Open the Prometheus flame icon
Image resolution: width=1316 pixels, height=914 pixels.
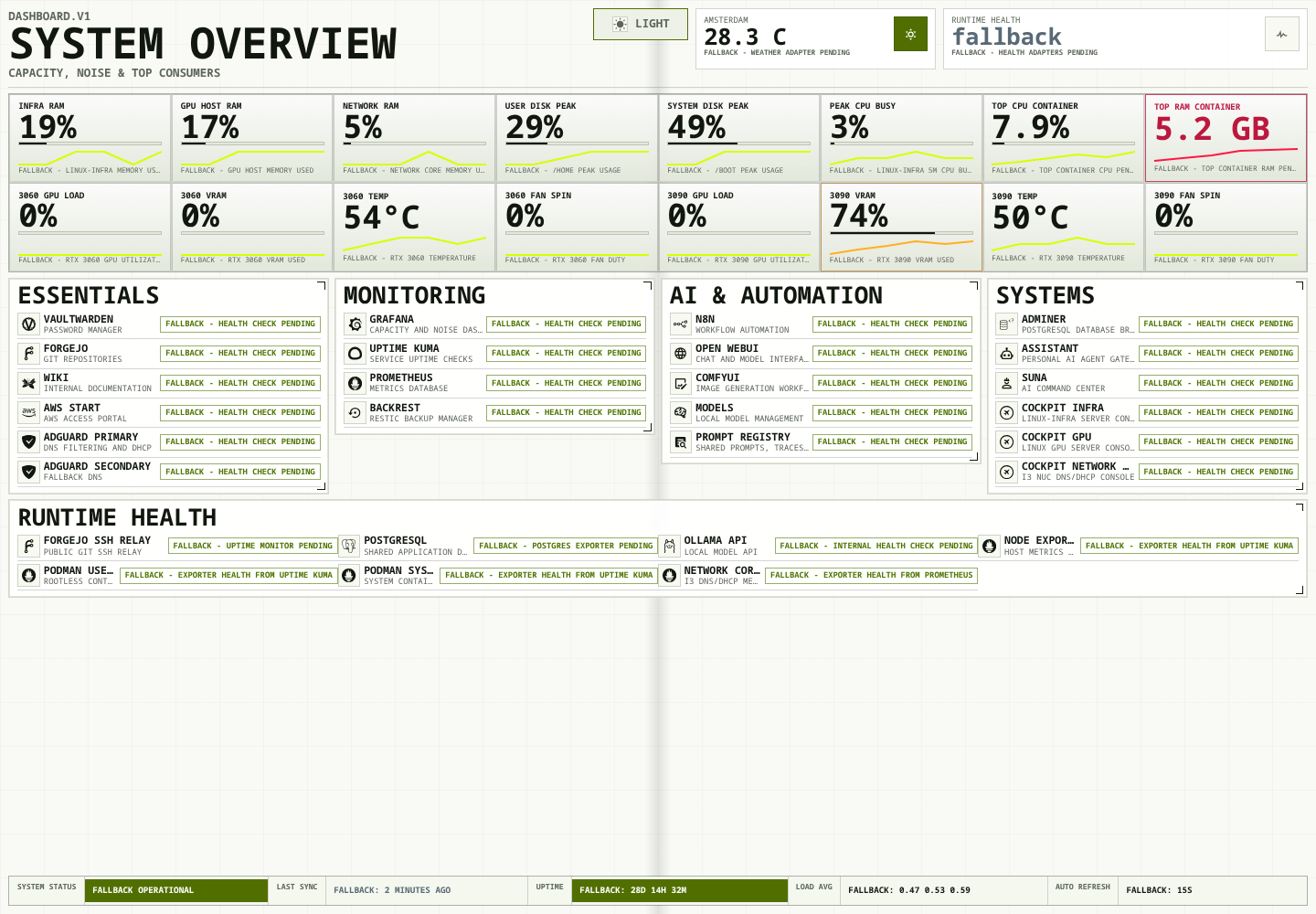click(x=355, y=383)
